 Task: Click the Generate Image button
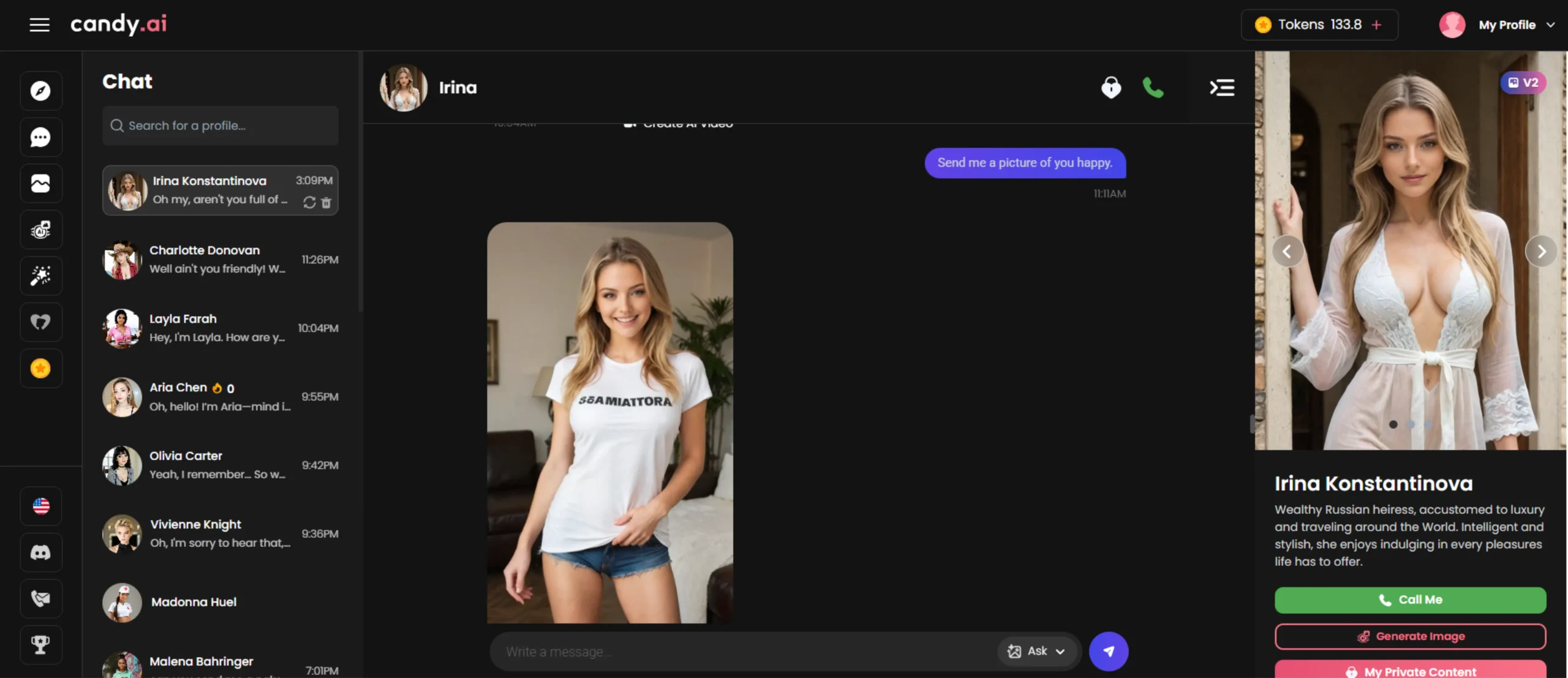tap(1410, 636)
